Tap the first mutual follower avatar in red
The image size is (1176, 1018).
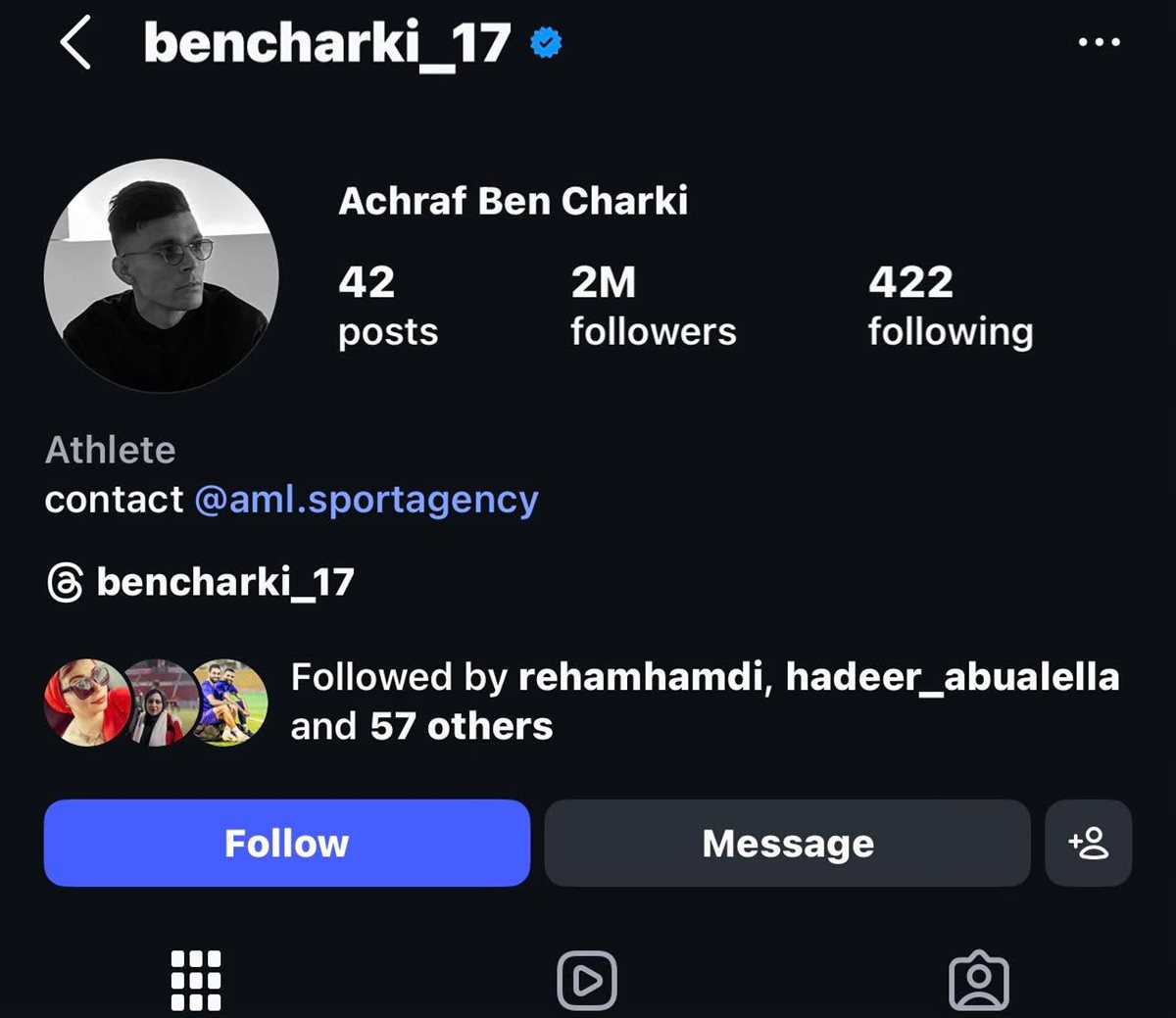[x=84, y=702]
